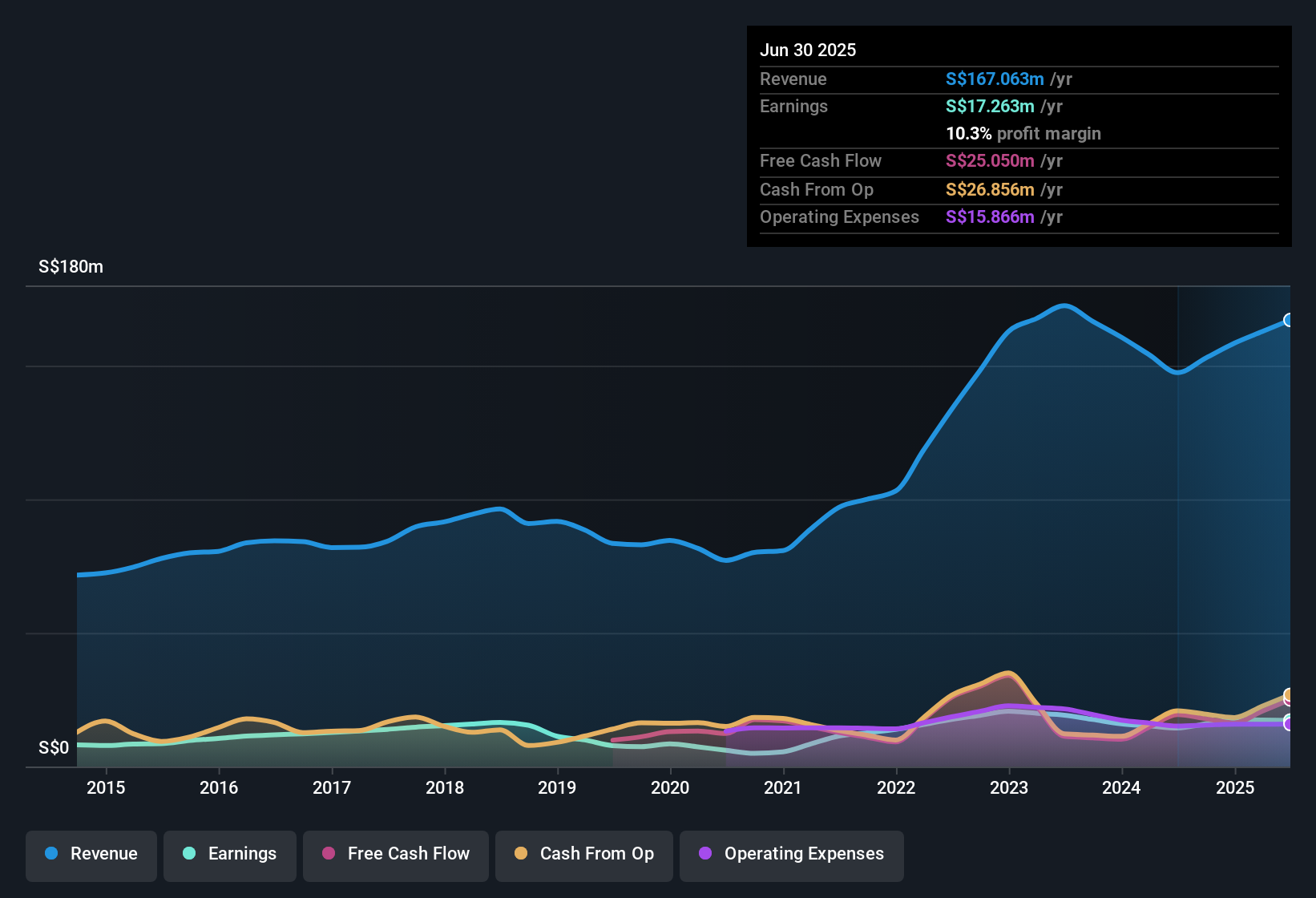The height and width of the screenshot is (898, 1316).
Task: Click the blue Revenue legend dot
Action: pos(51,853)
